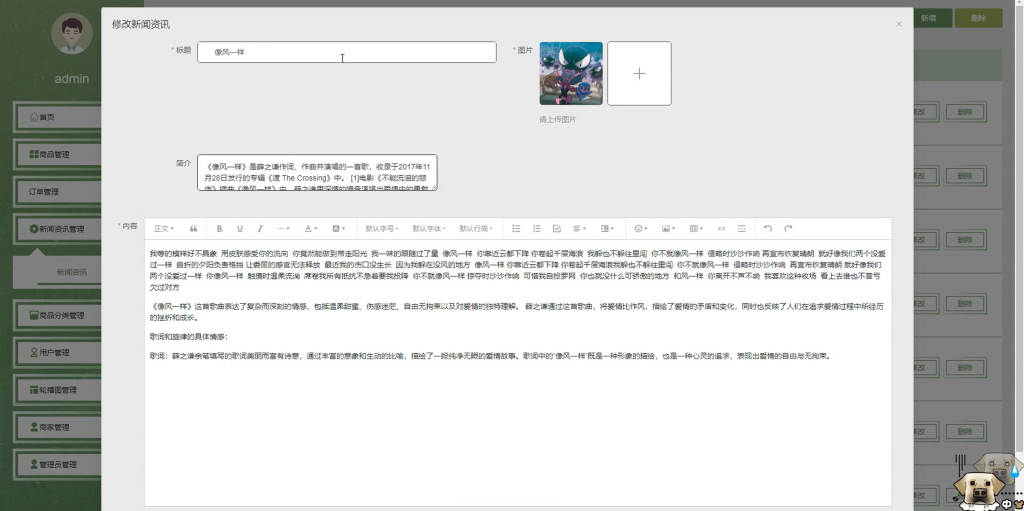The height and width of the screenshot is (511, 1024).
Task: Insert a horizontal divider line
Action: click(x=741, y=229)
